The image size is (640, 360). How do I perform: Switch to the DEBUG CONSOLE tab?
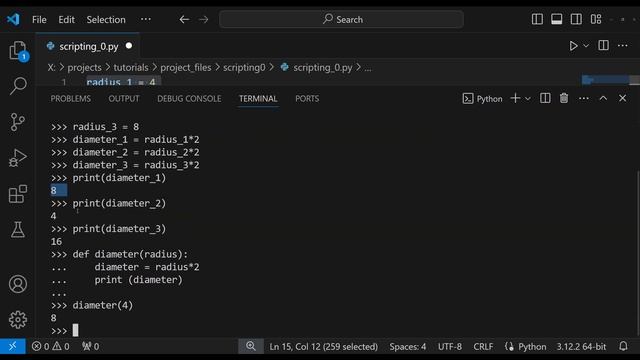pyautogui.click(x=189, y=99)
